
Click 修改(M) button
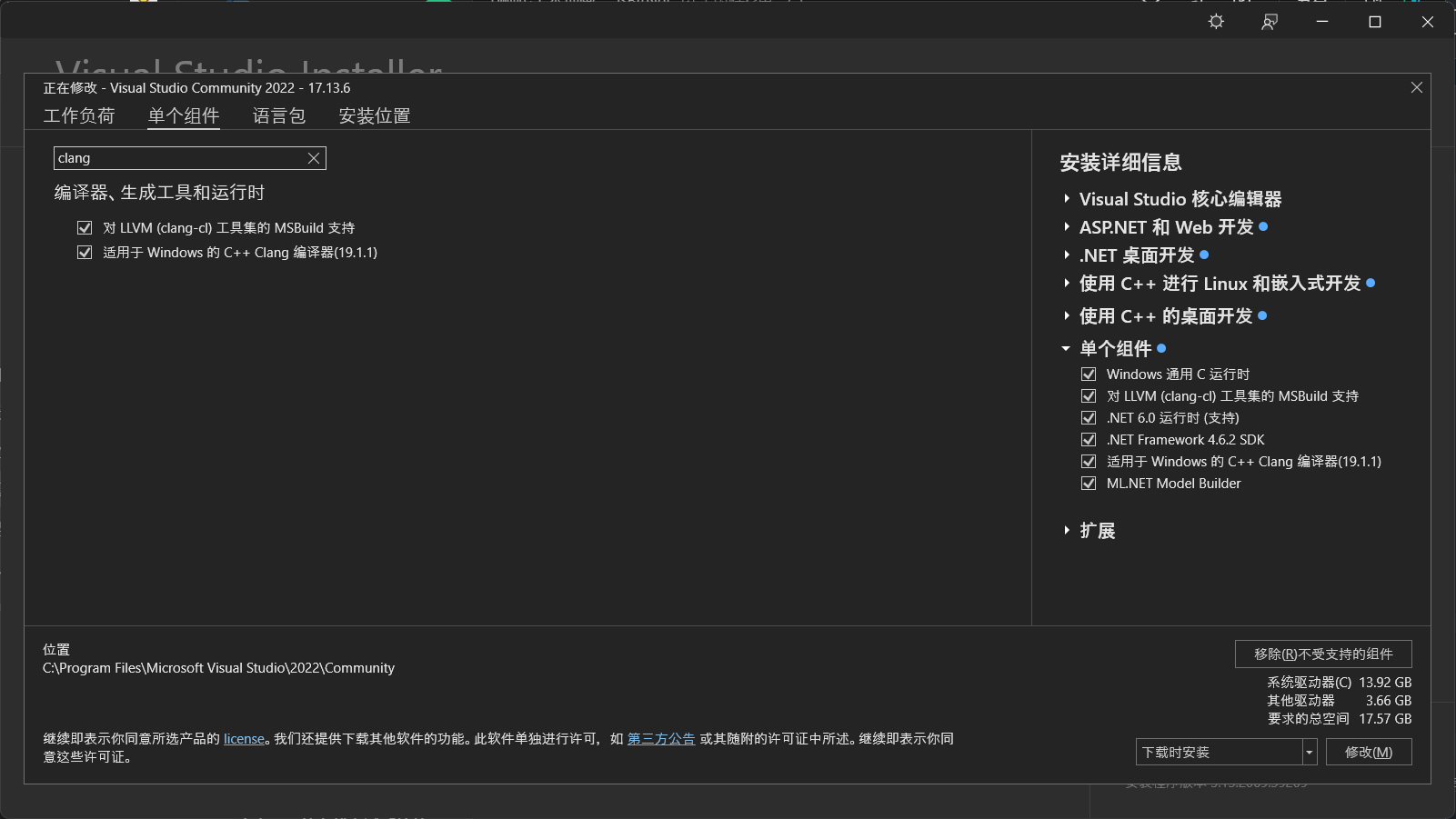(x=1369, y=753)
